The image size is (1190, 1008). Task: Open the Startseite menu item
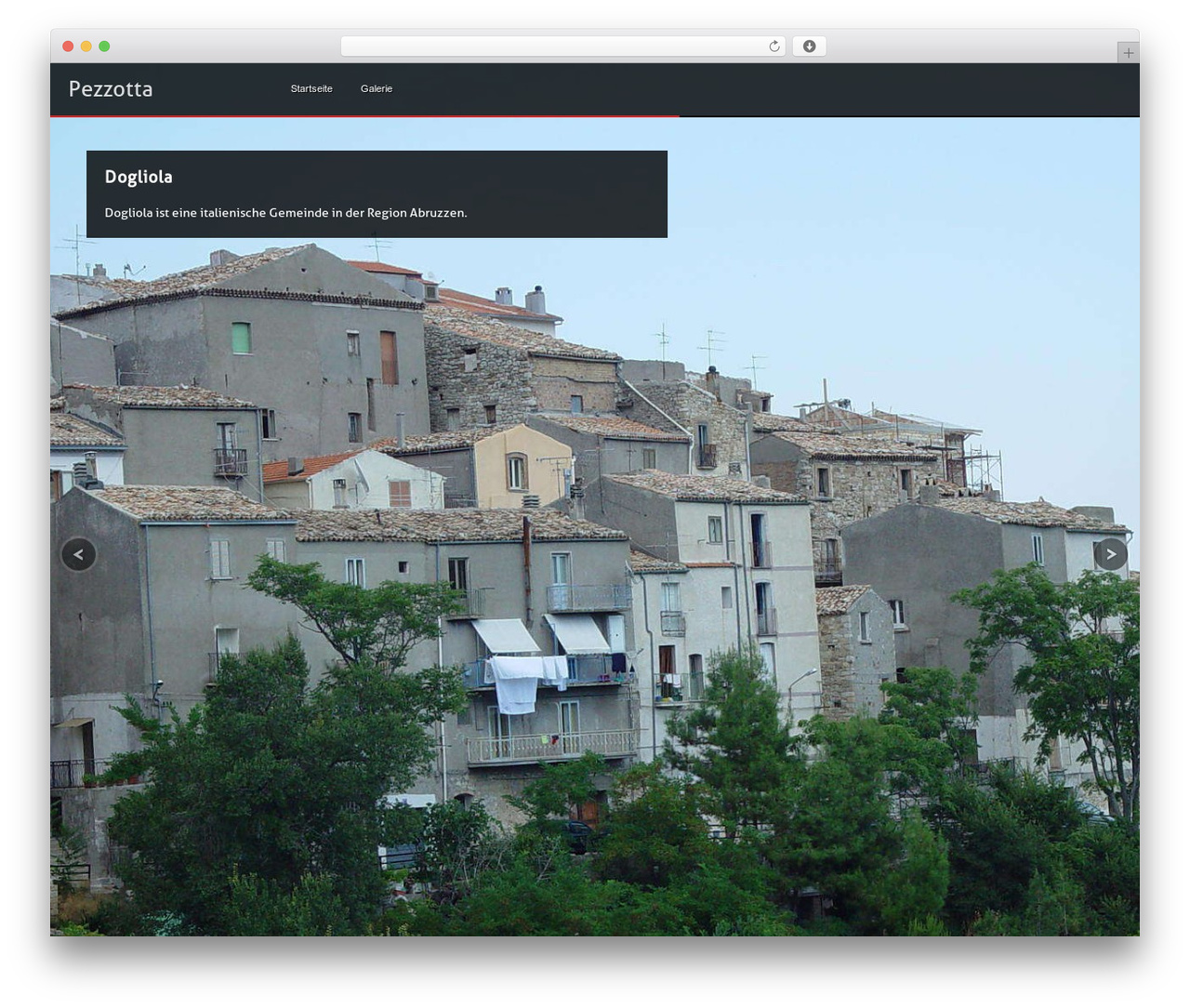[311, 89]
